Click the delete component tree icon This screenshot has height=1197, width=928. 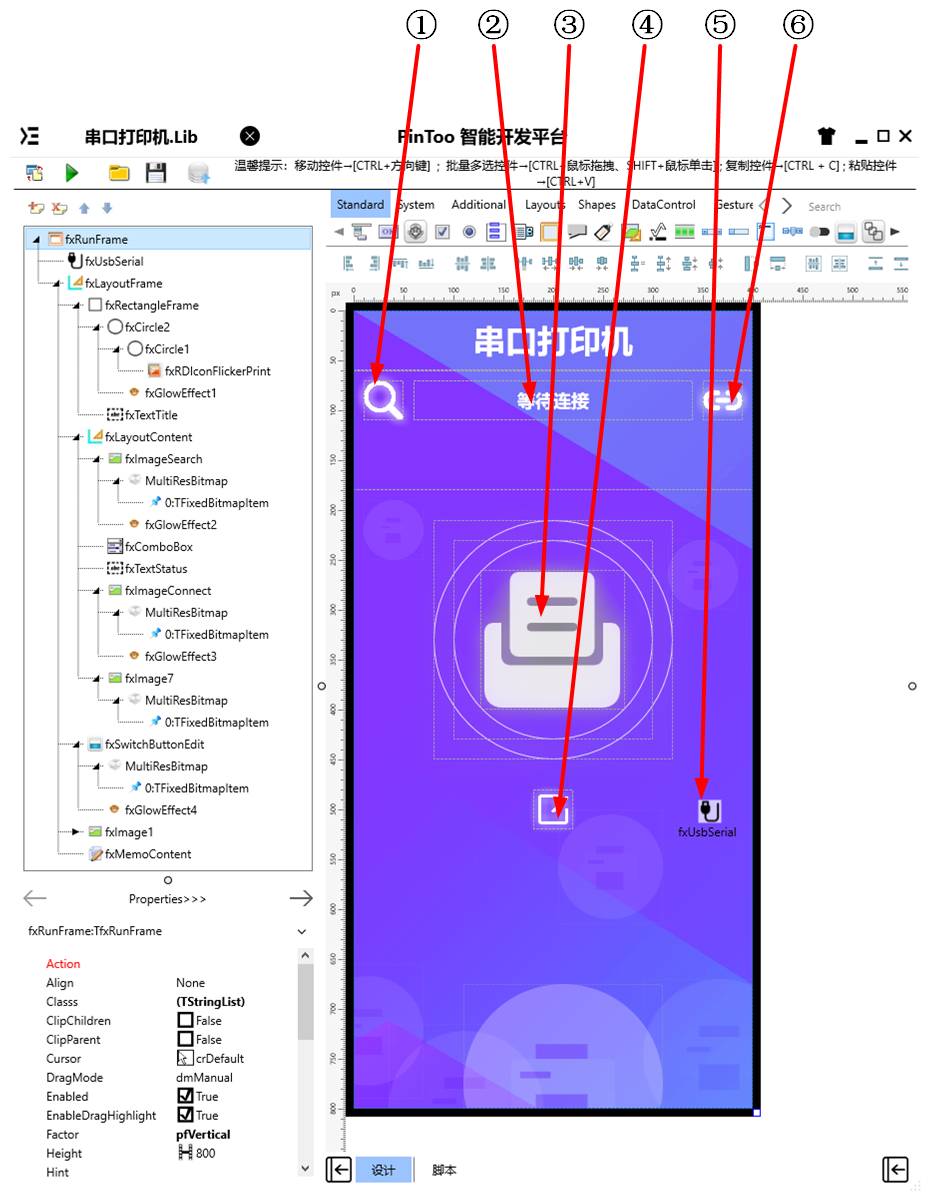click(60, 208)
